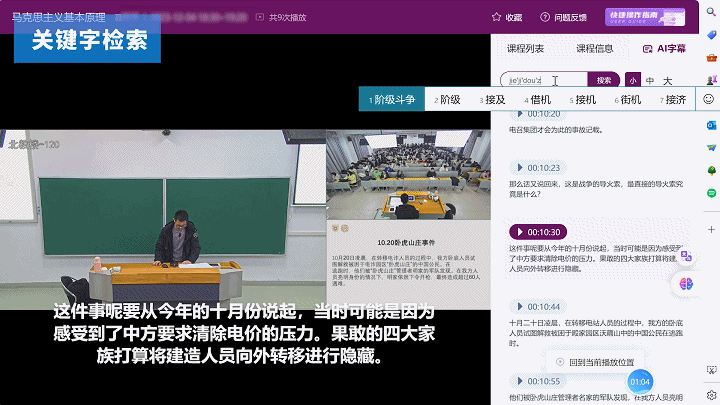Select small subtitle font size 小
This screenshot has width=720, height=405.
click(x=633, y=80)
